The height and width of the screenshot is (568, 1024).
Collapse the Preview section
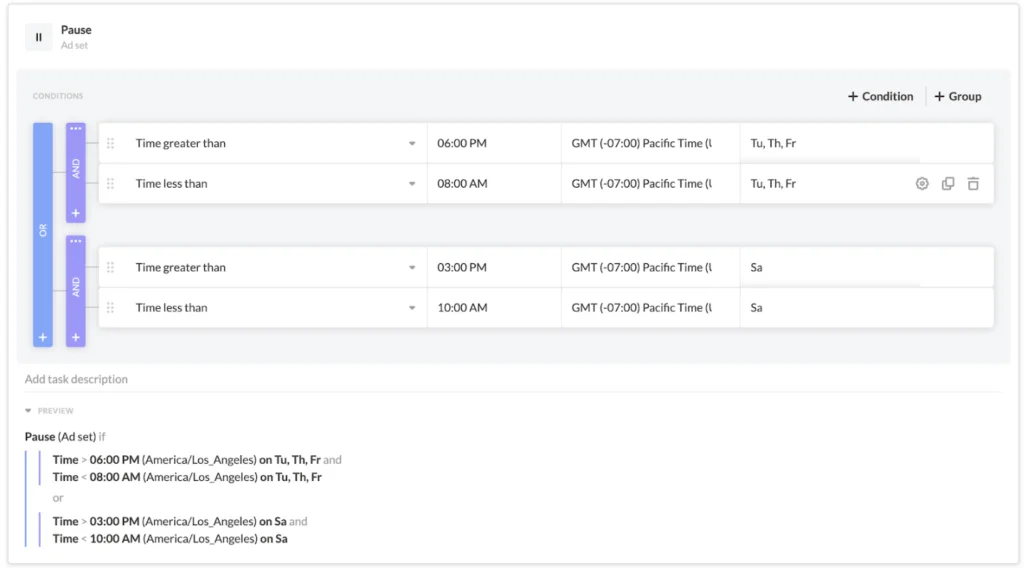coord(29,411)
